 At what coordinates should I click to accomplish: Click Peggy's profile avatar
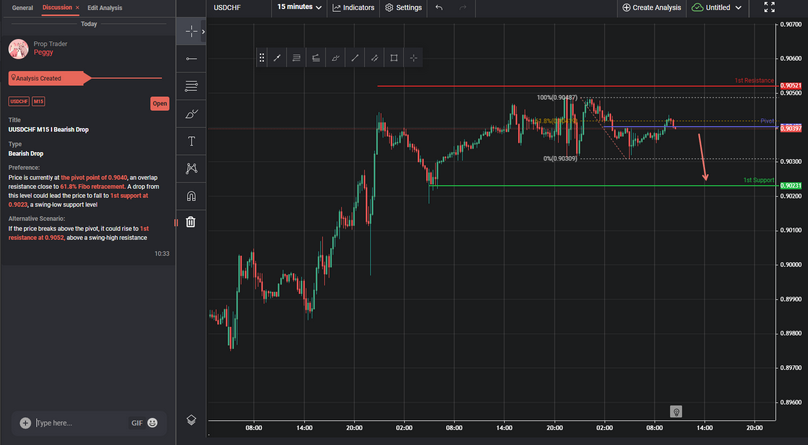18,49
